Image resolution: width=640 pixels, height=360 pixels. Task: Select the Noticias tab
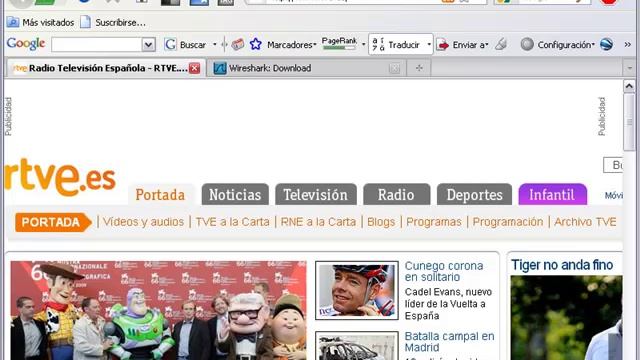(235, 195)
